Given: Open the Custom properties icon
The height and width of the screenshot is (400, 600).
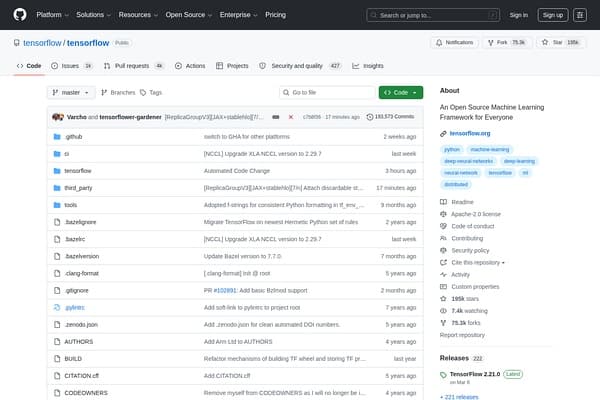Looking at the screenshot, I should (443, 287).
